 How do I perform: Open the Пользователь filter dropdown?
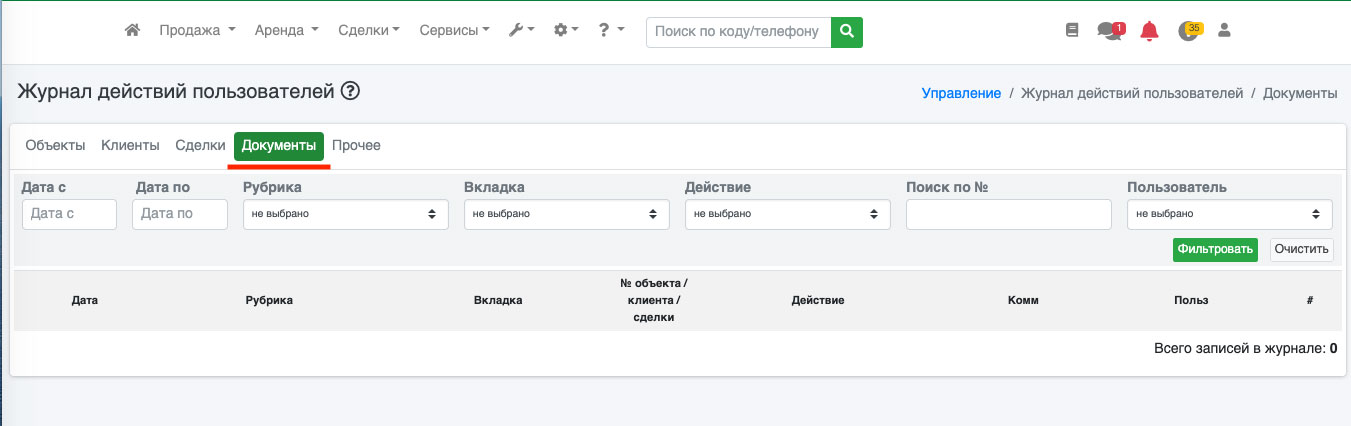(x=1229, y=214)
